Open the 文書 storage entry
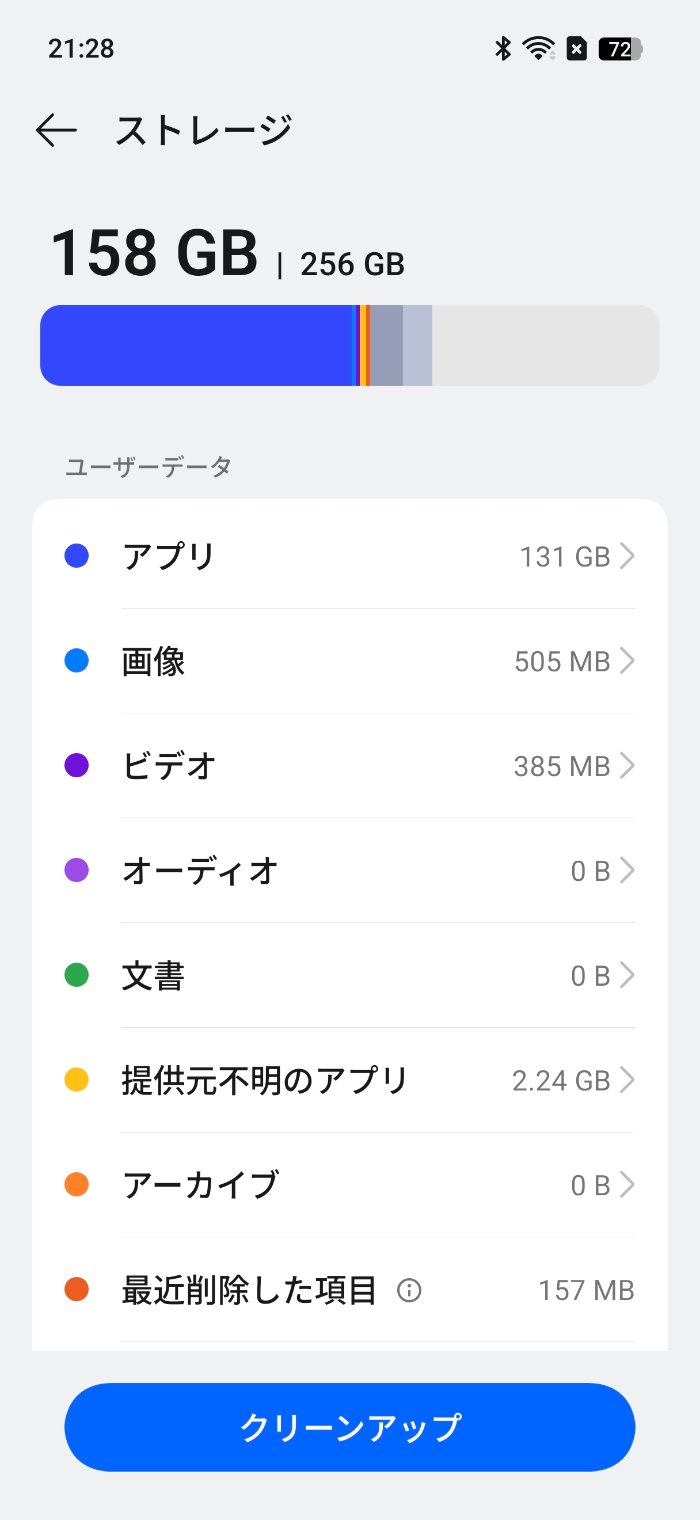 pos(350,975)
